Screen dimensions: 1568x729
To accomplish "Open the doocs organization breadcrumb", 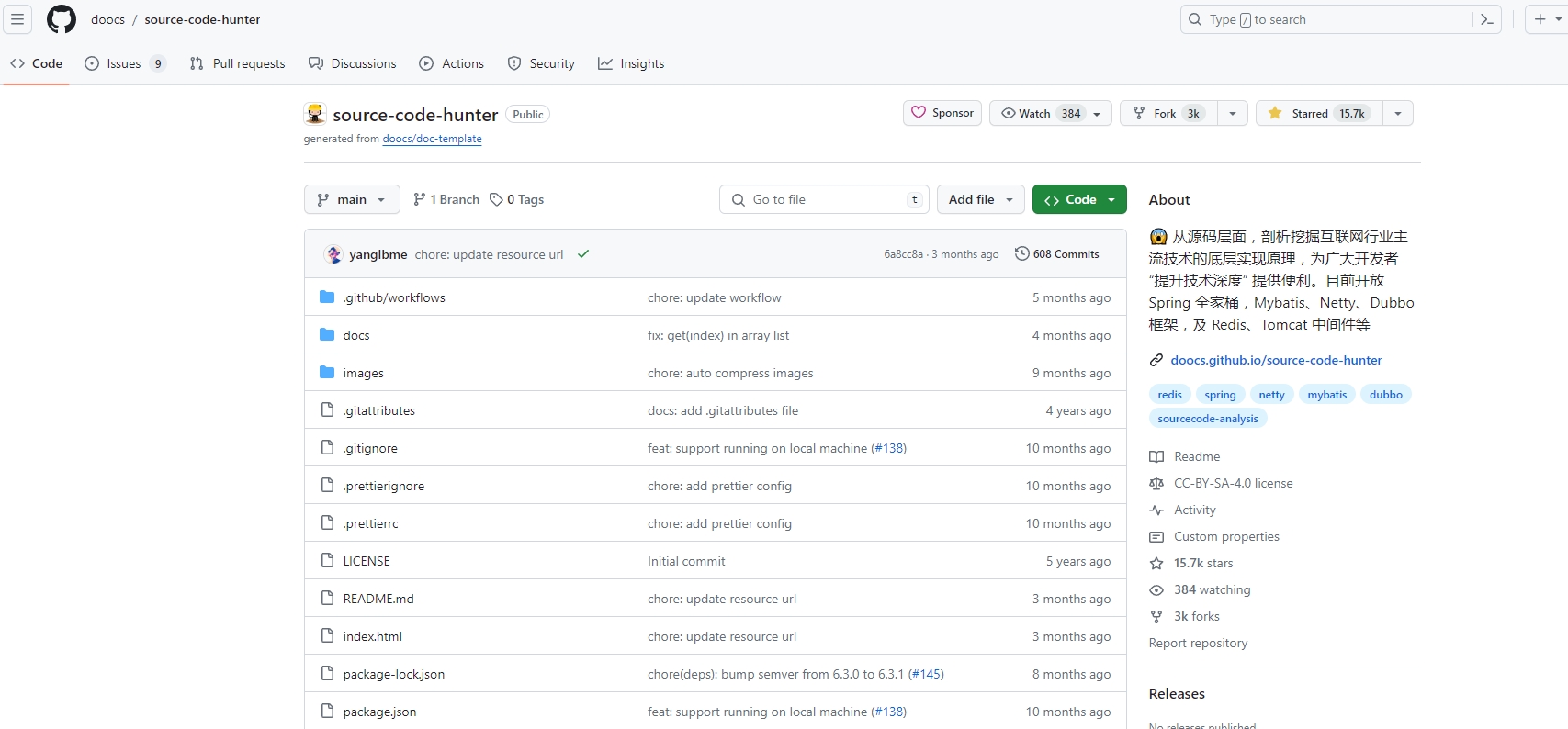I will [x=107, y=19].
